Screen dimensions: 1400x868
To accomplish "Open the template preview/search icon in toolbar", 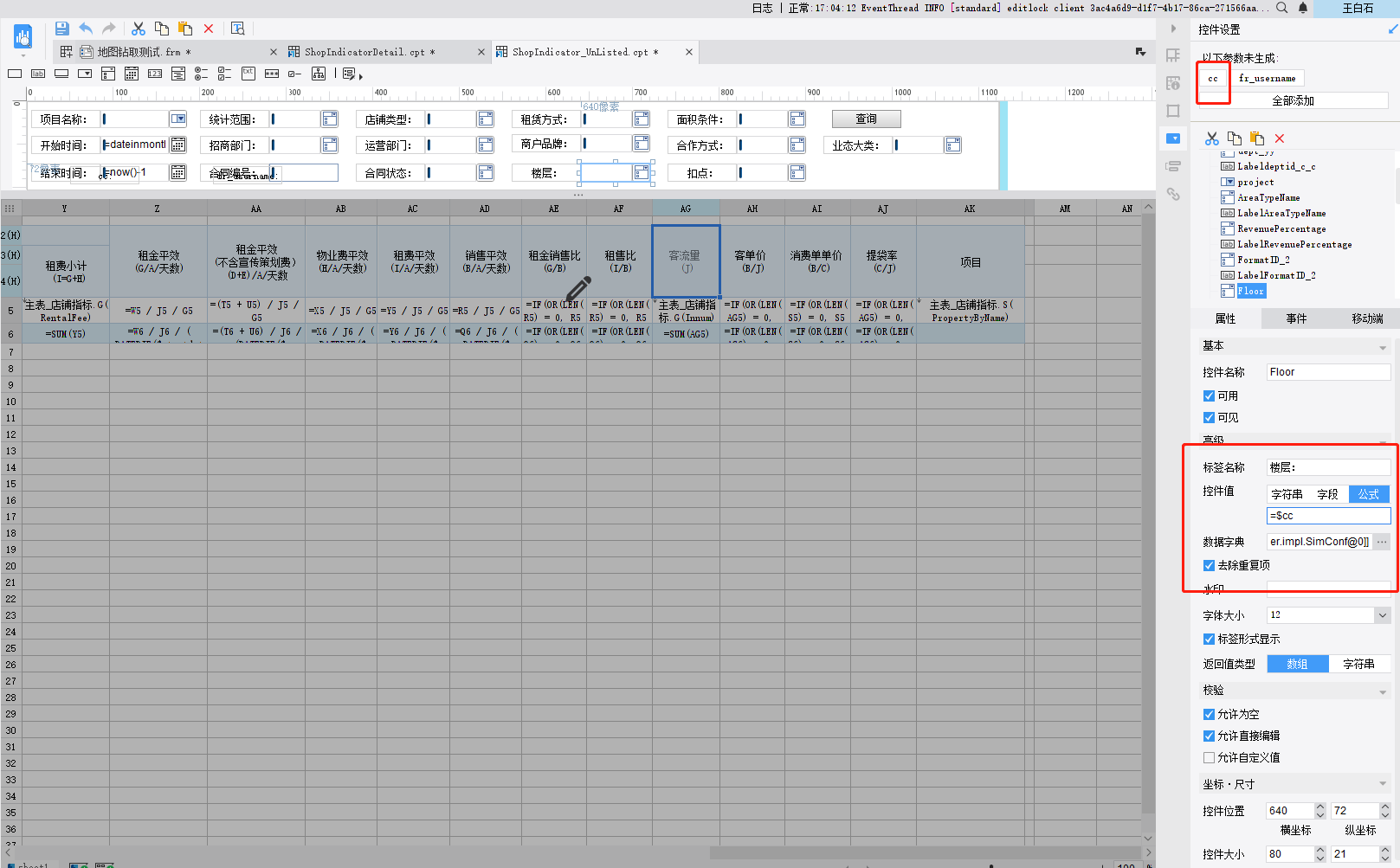I will [x=238, y=29].
